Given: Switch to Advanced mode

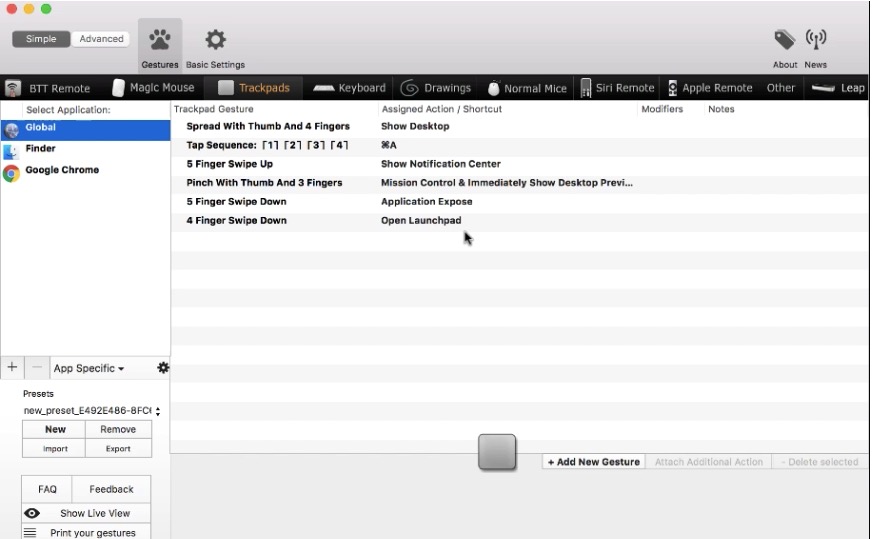Looking at the screenshot, I should click(101, 39).
